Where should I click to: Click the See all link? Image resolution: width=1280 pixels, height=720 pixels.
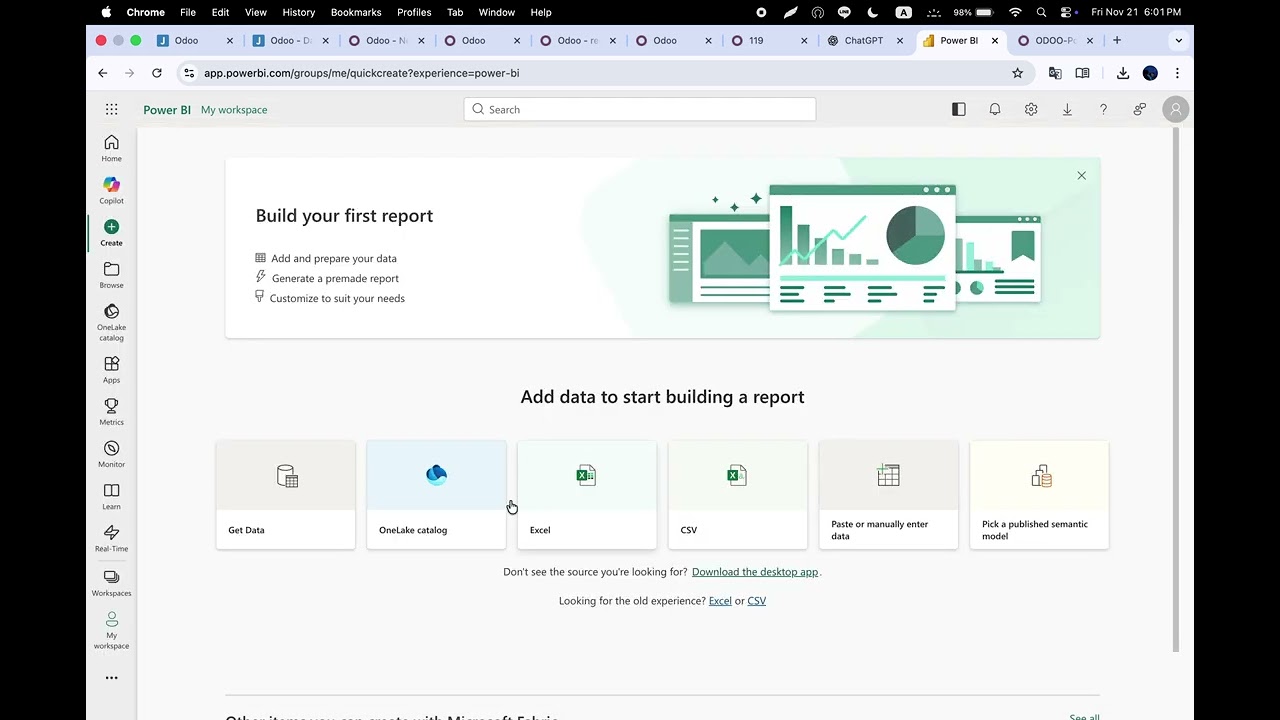(x=1084, y=716)
